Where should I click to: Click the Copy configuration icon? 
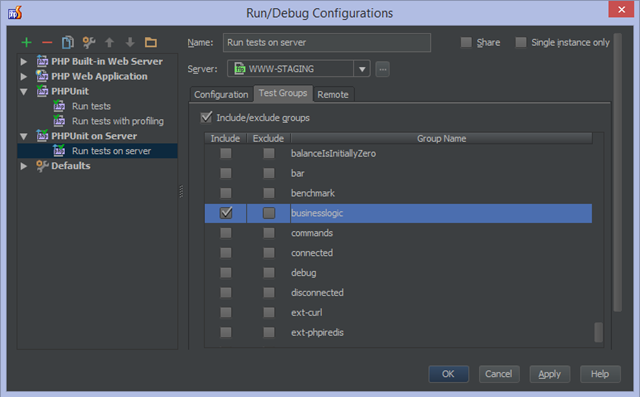(68, 42)
